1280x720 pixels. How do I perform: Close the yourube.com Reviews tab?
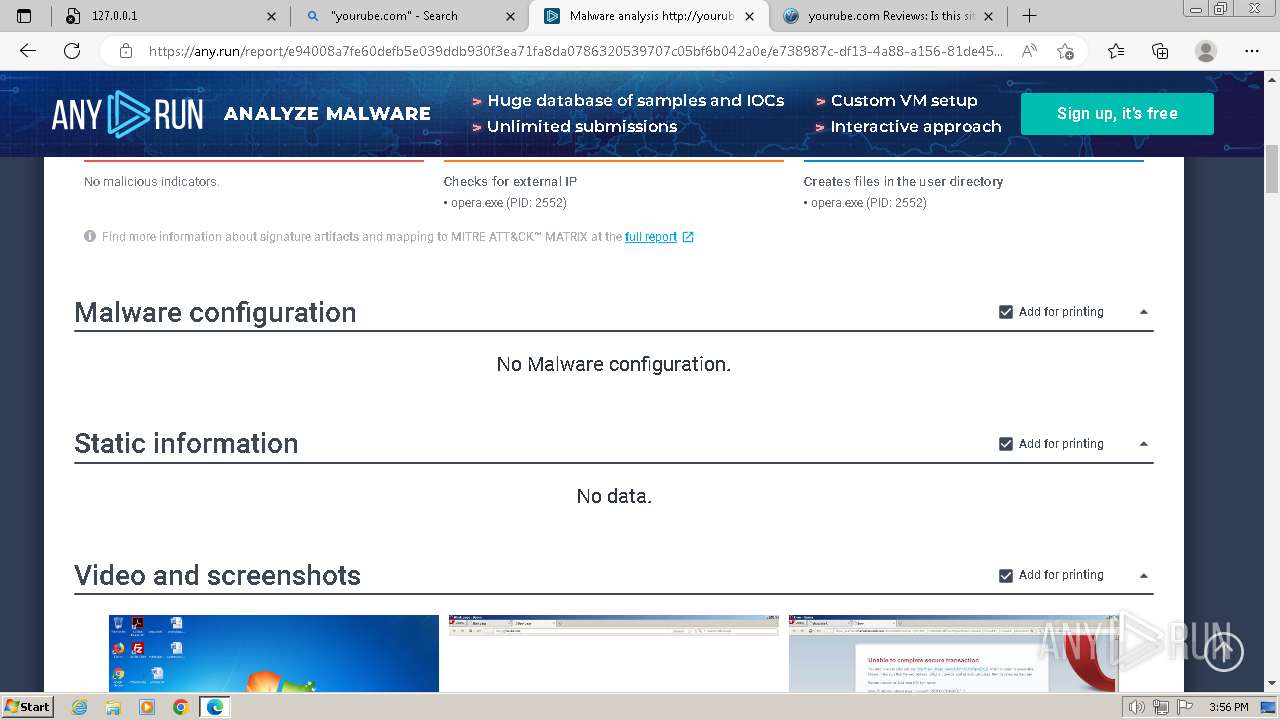[988, 16]
